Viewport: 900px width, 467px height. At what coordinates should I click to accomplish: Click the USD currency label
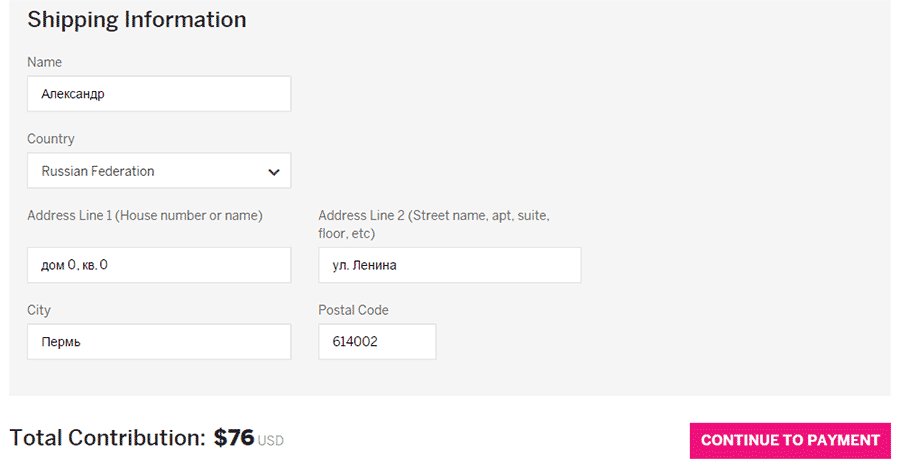coord(271,441)
